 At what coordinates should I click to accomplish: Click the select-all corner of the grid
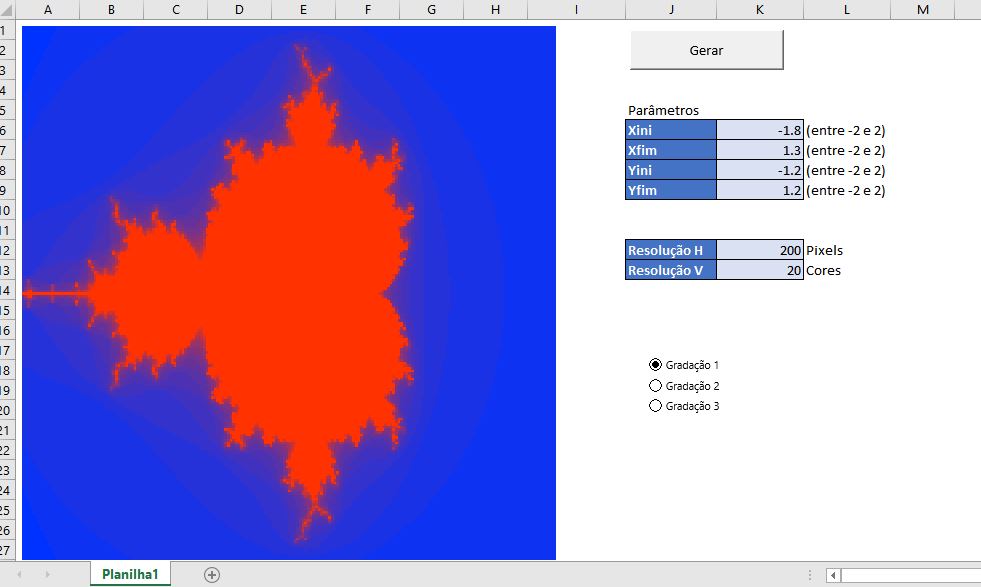point(7,9)
